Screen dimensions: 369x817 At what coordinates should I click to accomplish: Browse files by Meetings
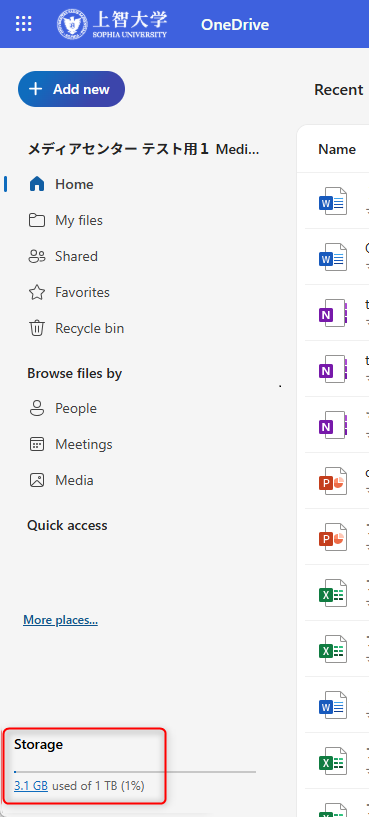tap(70, 444)
